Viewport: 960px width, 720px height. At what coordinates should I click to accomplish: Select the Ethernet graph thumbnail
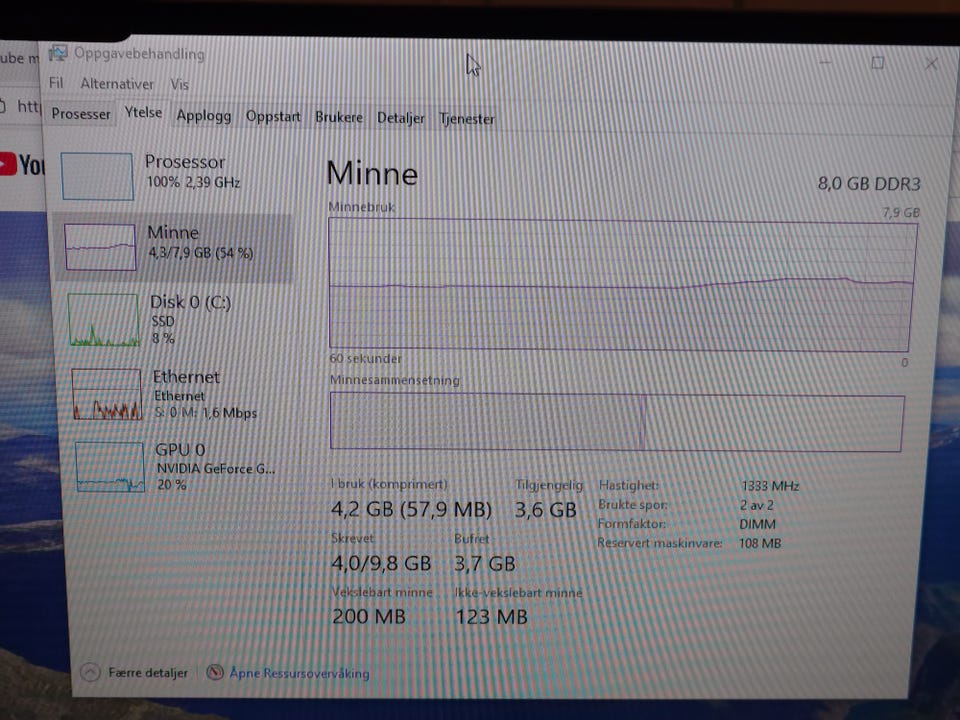(x=107, y=394)
